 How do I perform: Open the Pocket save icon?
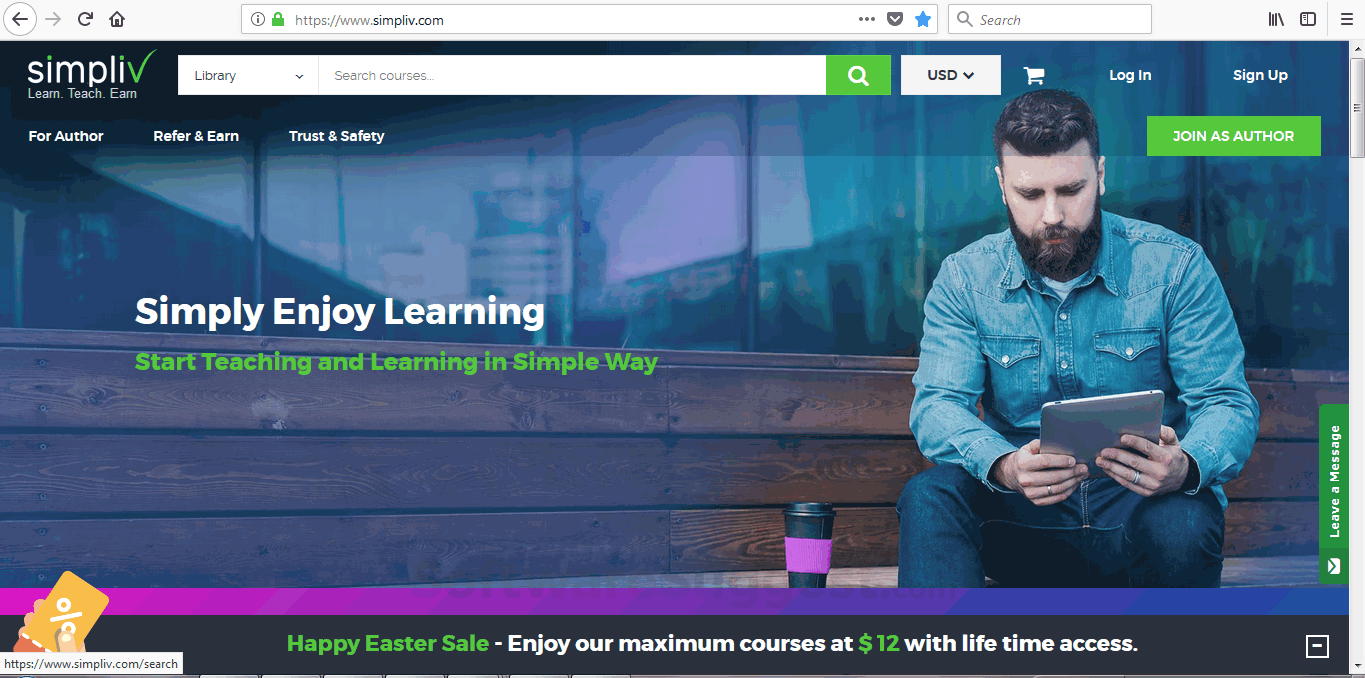pyautogui.click(x=895, y=19)
